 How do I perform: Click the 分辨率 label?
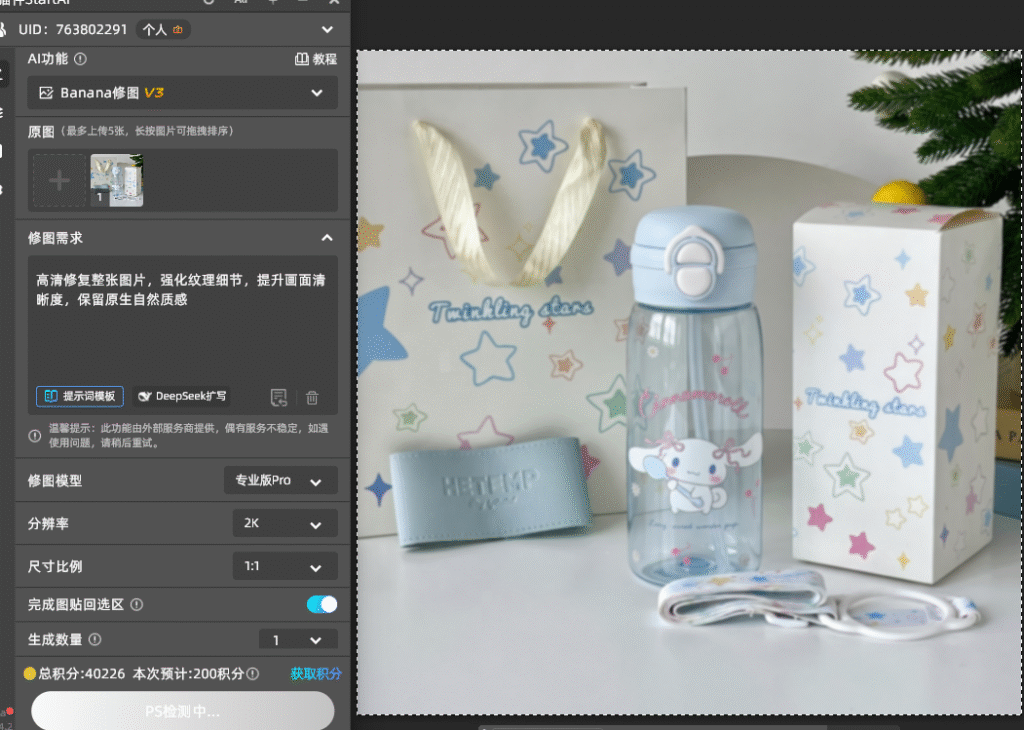click(x=48, y=523)
